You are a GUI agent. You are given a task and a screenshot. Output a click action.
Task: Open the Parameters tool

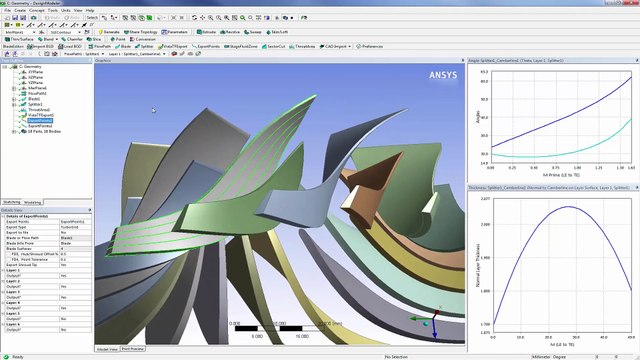pos(174,32)
